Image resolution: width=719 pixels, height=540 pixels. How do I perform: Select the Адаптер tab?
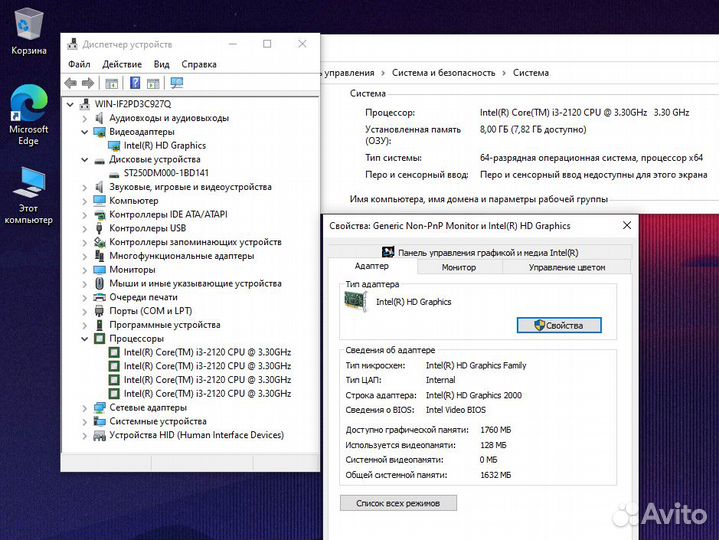[371, 266]
